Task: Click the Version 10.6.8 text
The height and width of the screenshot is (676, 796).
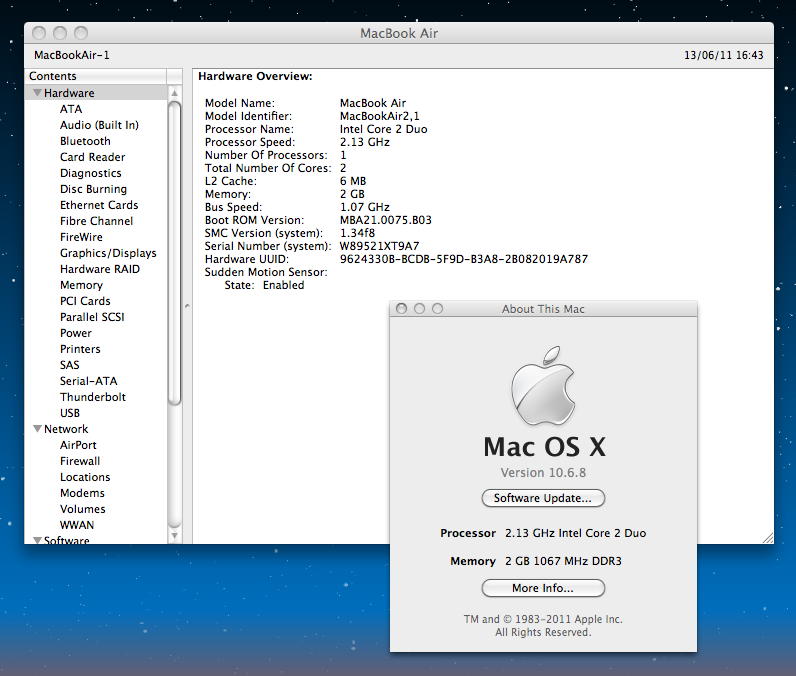Action: 543,473
